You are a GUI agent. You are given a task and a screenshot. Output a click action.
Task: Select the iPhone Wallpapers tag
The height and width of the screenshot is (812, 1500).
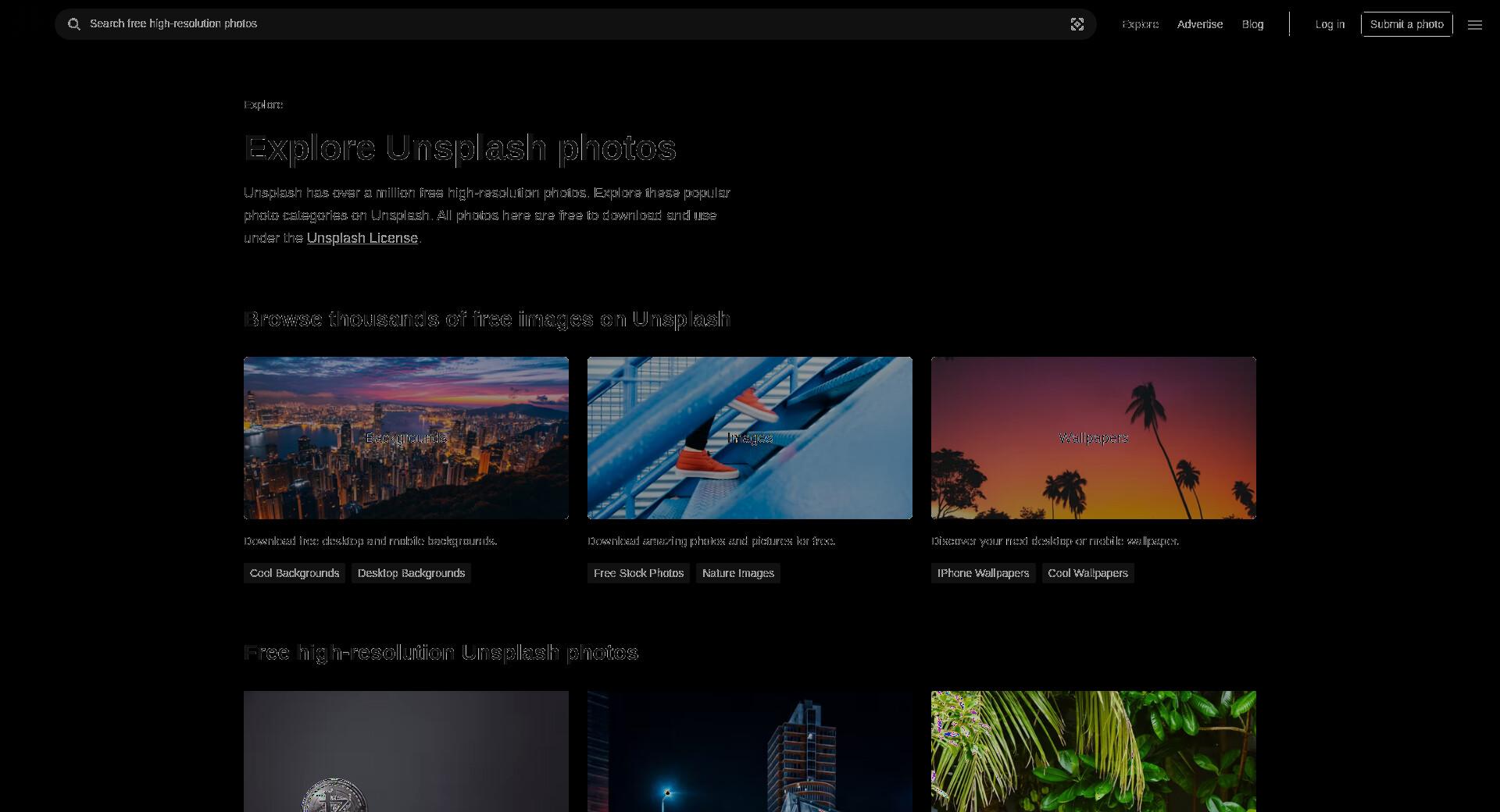(983, 573)
